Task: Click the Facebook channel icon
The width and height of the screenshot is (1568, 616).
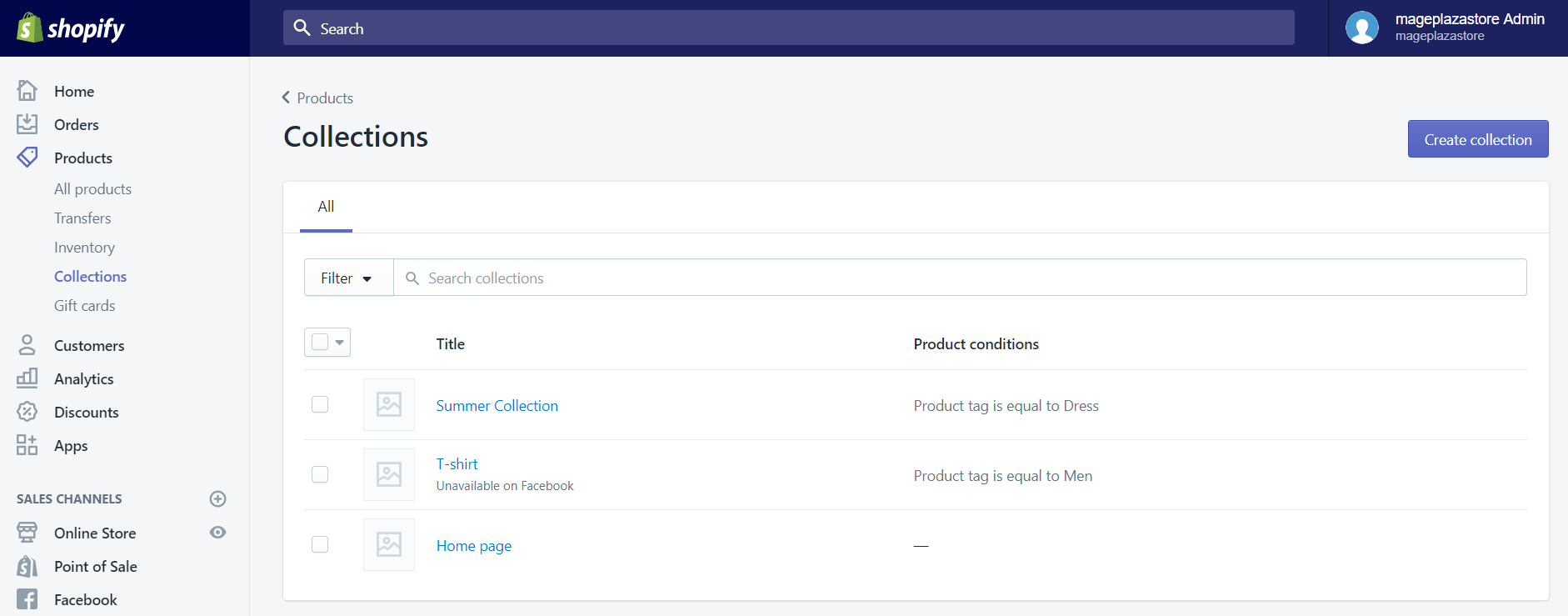Action: [x=27, y=599]
